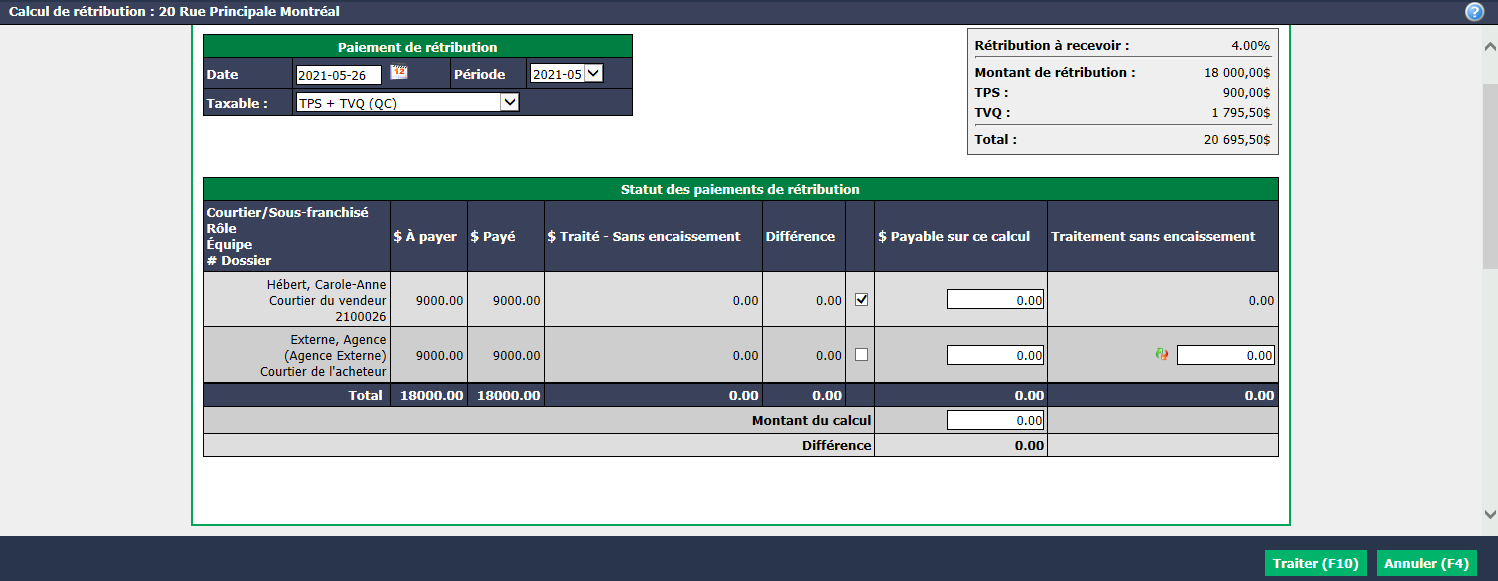The height and width of the screenshot is (581, 1498).
Task: Click the Montant du calcul input field
Action: 995,420
